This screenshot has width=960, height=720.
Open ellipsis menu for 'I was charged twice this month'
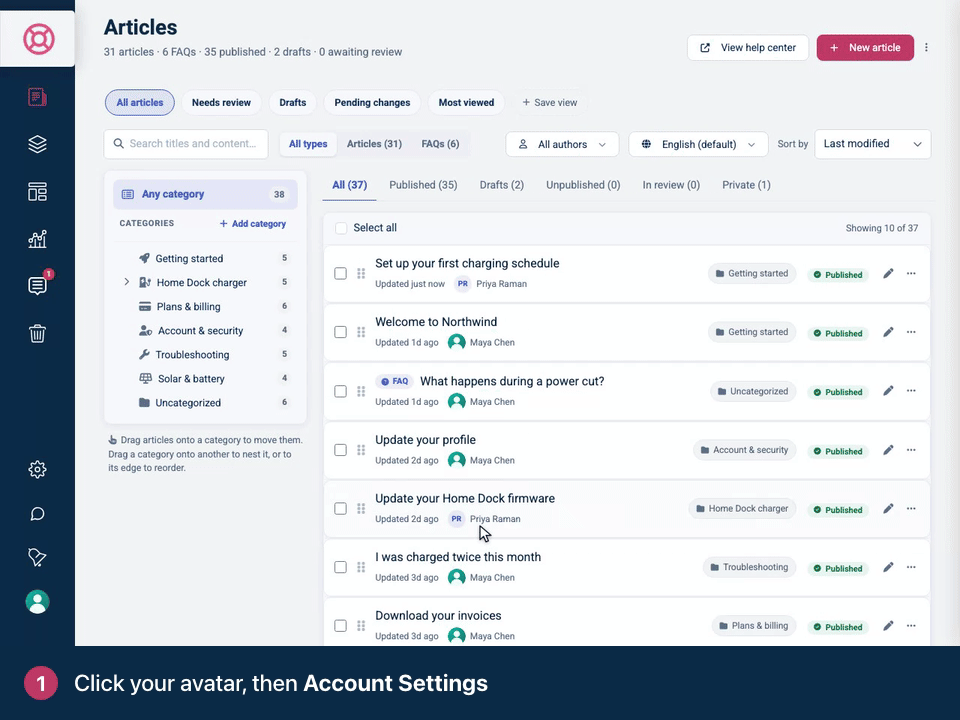pos(911,568)
